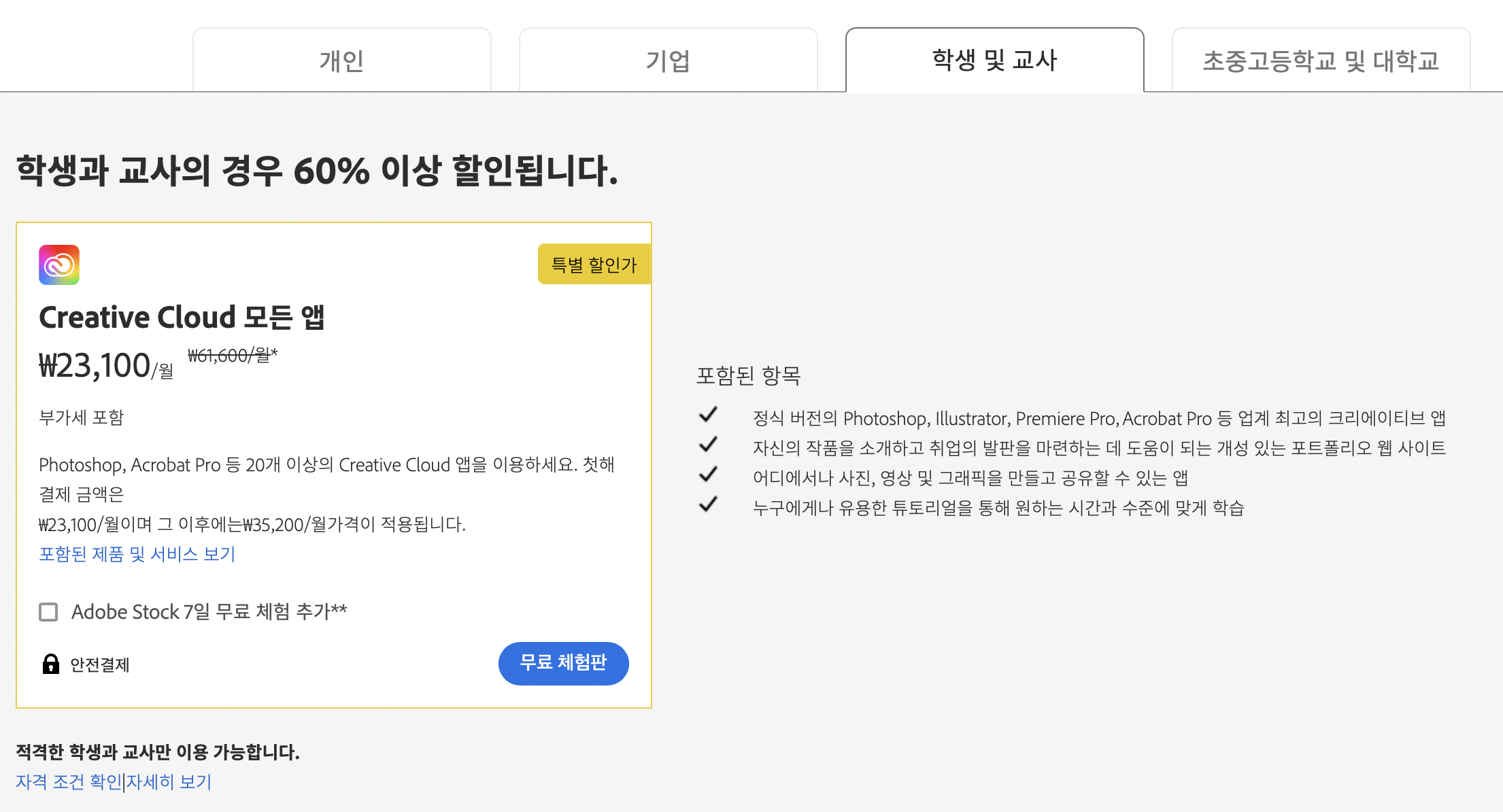Click the 자격 조건 확인 link
Image resolution: width=1503 pixels, height=812 pixels.
point(69,782)
